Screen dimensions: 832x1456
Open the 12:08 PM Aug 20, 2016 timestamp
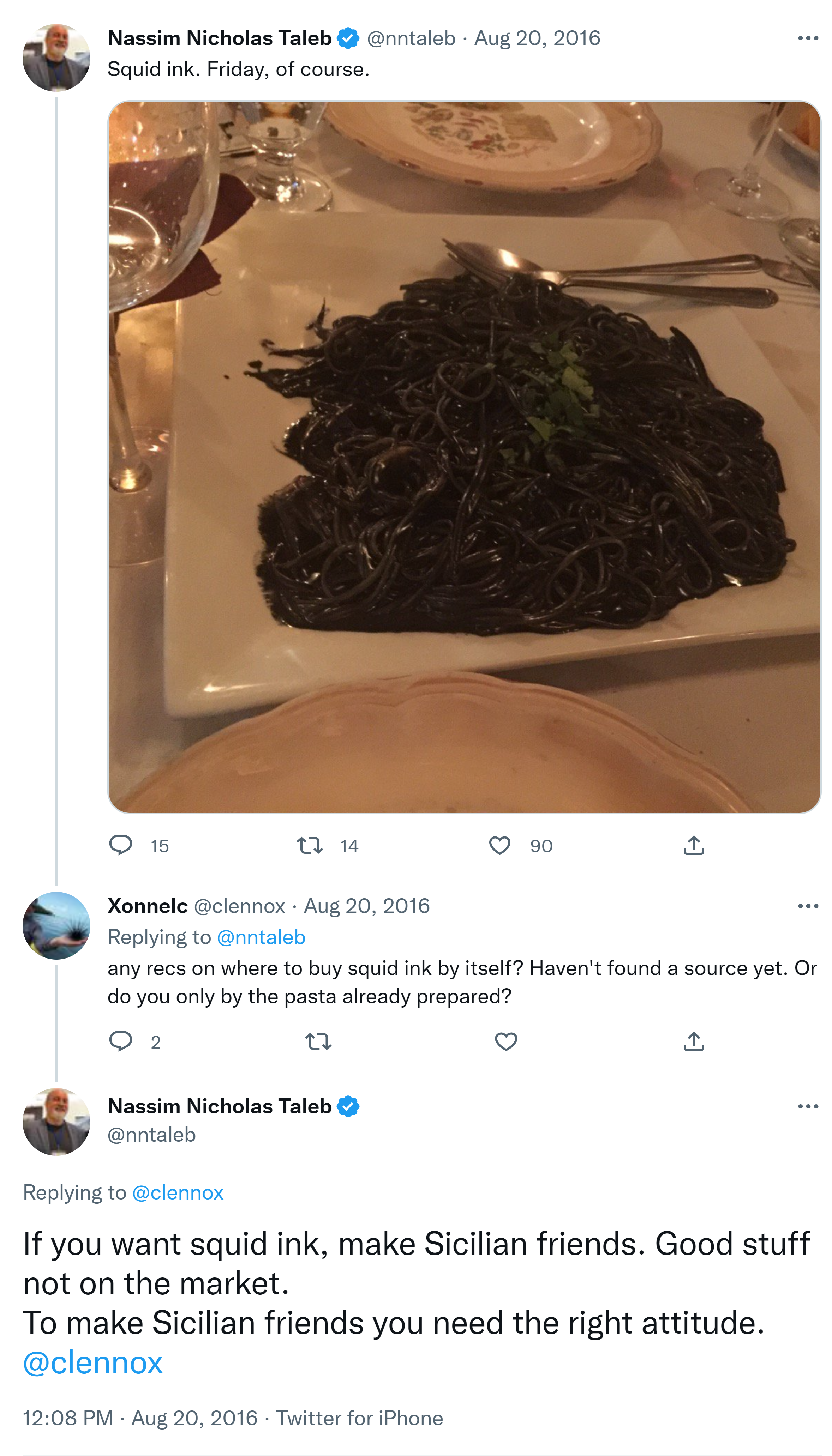coord(140,1418)
